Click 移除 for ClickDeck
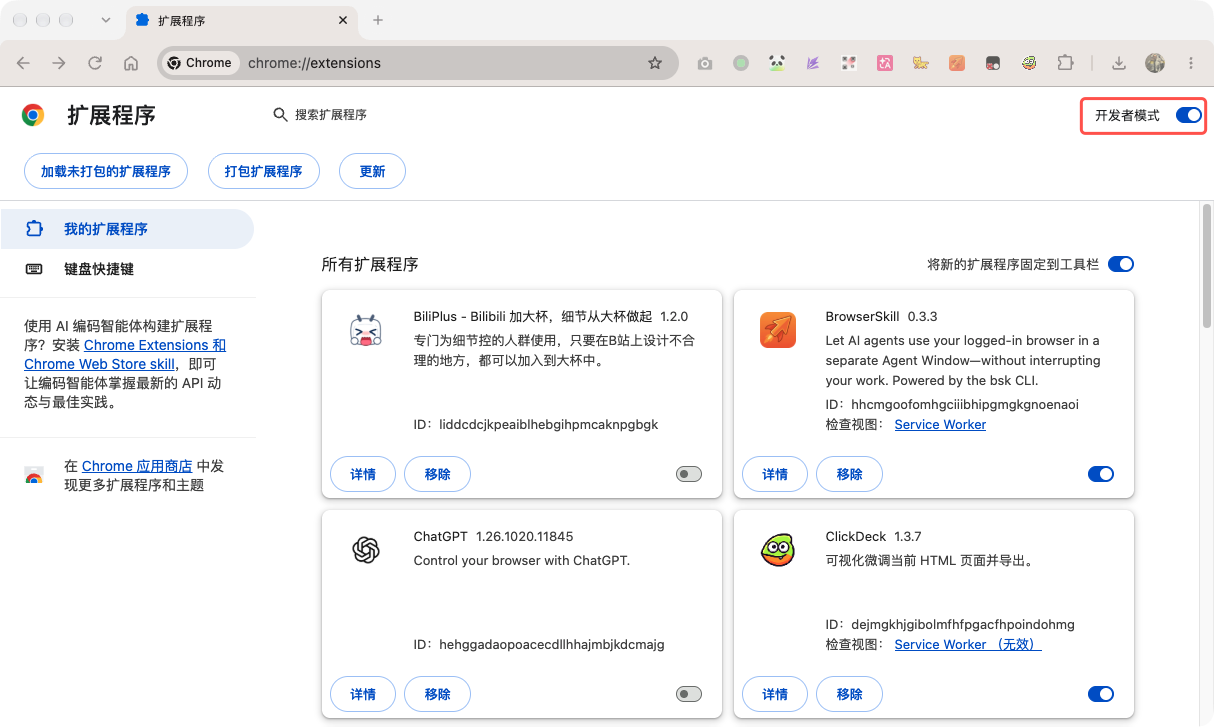The height and width of the screenshot is (727, 1214). 849,694
